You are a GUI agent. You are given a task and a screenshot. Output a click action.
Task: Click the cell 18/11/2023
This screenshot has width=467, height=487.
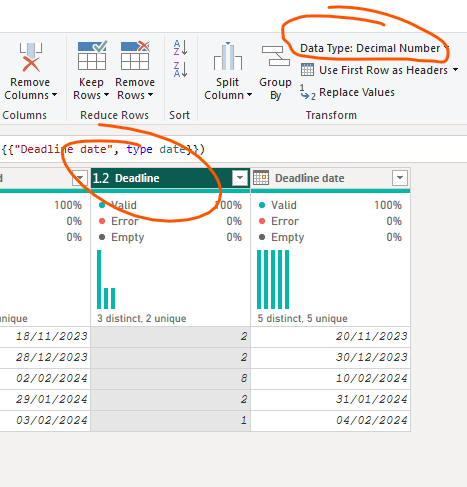click(x=45, y=337)
